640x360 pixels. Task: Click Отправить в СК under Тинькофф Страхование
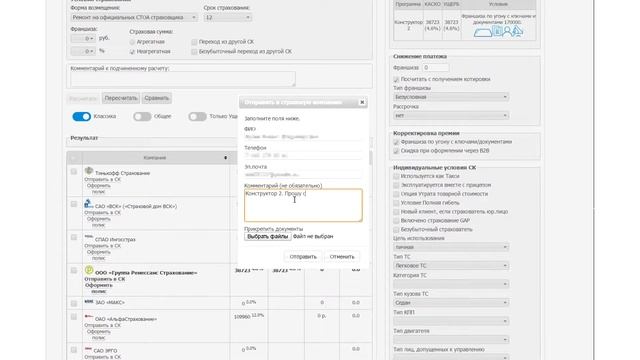[102, 180]
